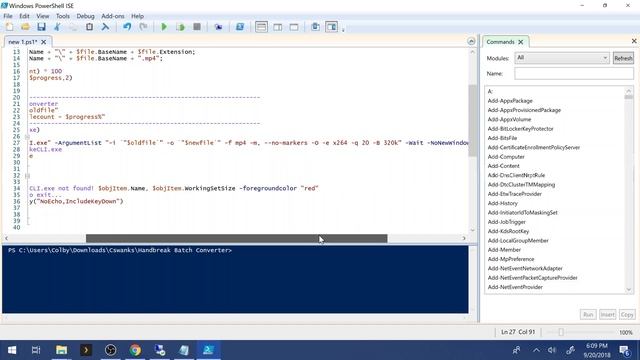
Task: Select Add-AppxPackage in the command list
Action: [510, 101]
